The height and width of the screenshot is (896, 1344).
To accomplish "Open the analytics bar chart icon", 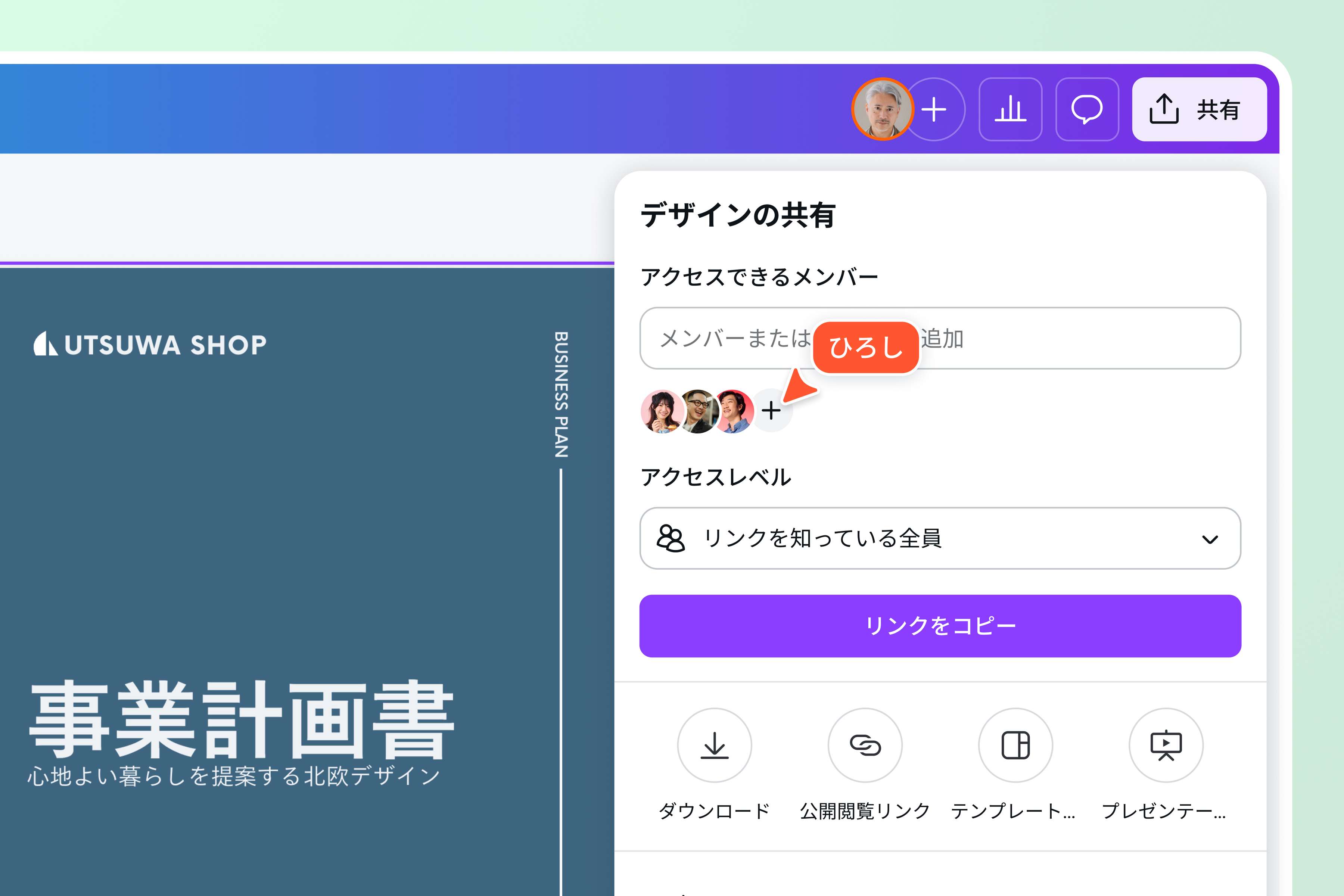I will click(x=1010, y=109).
